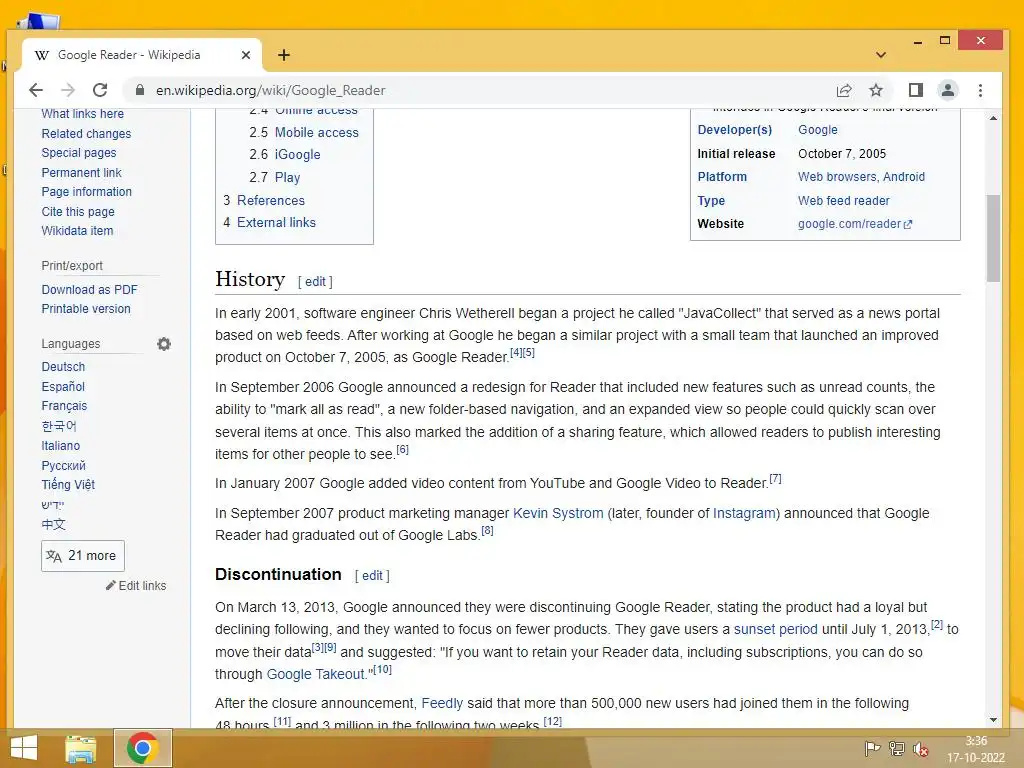Open Action Center flag tray icon

[x=872, y=748]
